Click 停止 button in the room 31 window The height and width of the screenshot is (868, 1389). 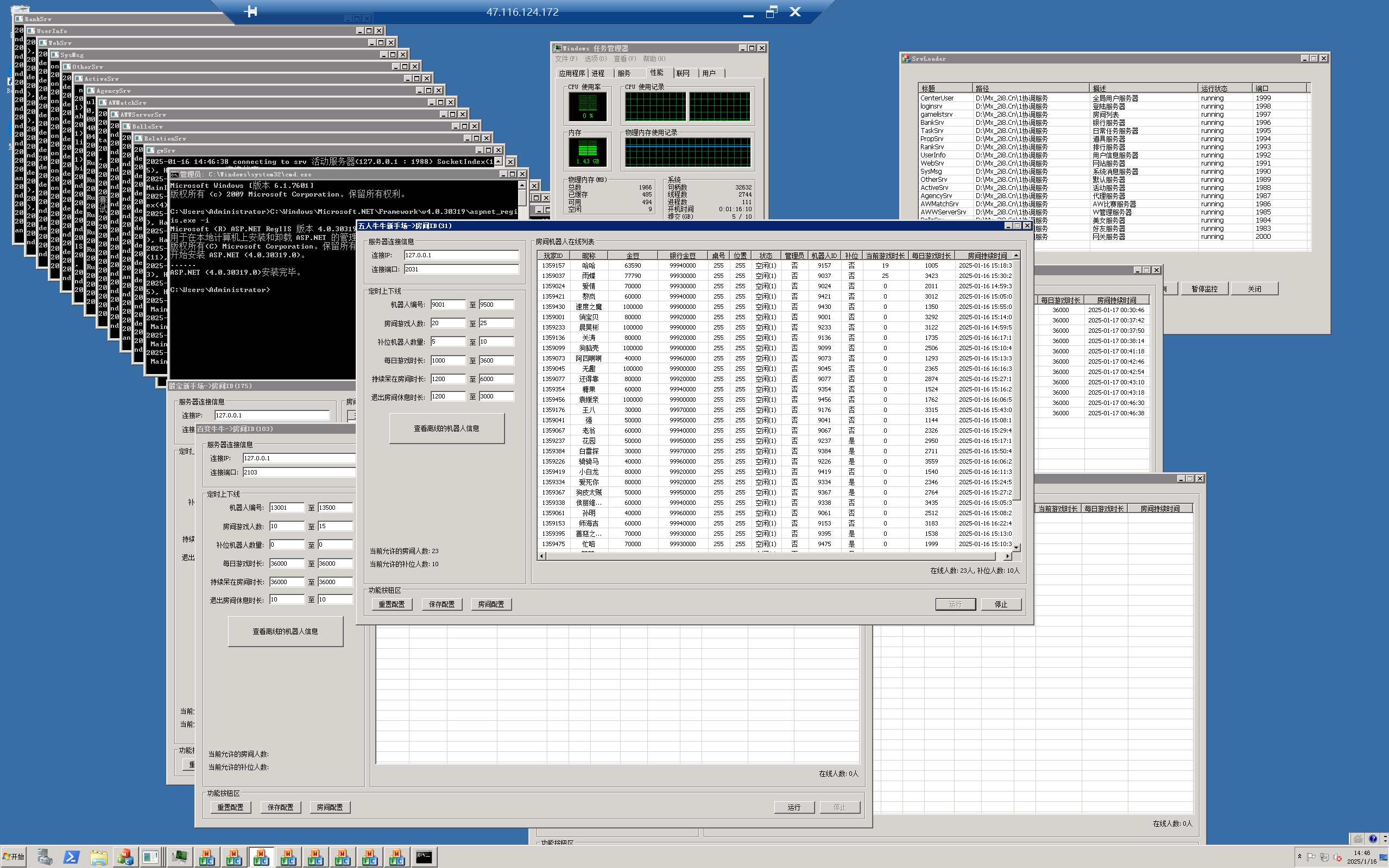[1001, 604]
